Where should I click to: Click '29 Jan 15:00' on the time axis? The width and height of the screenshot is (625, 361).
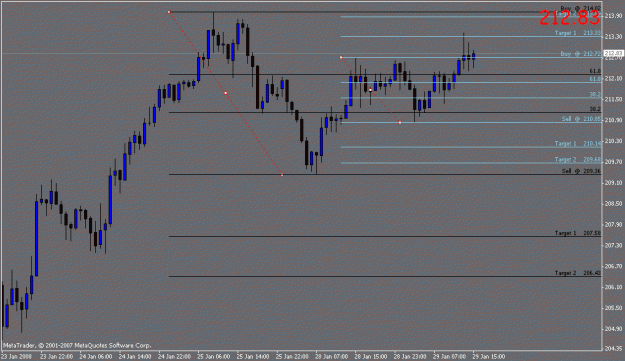click(x=489, y=356)
